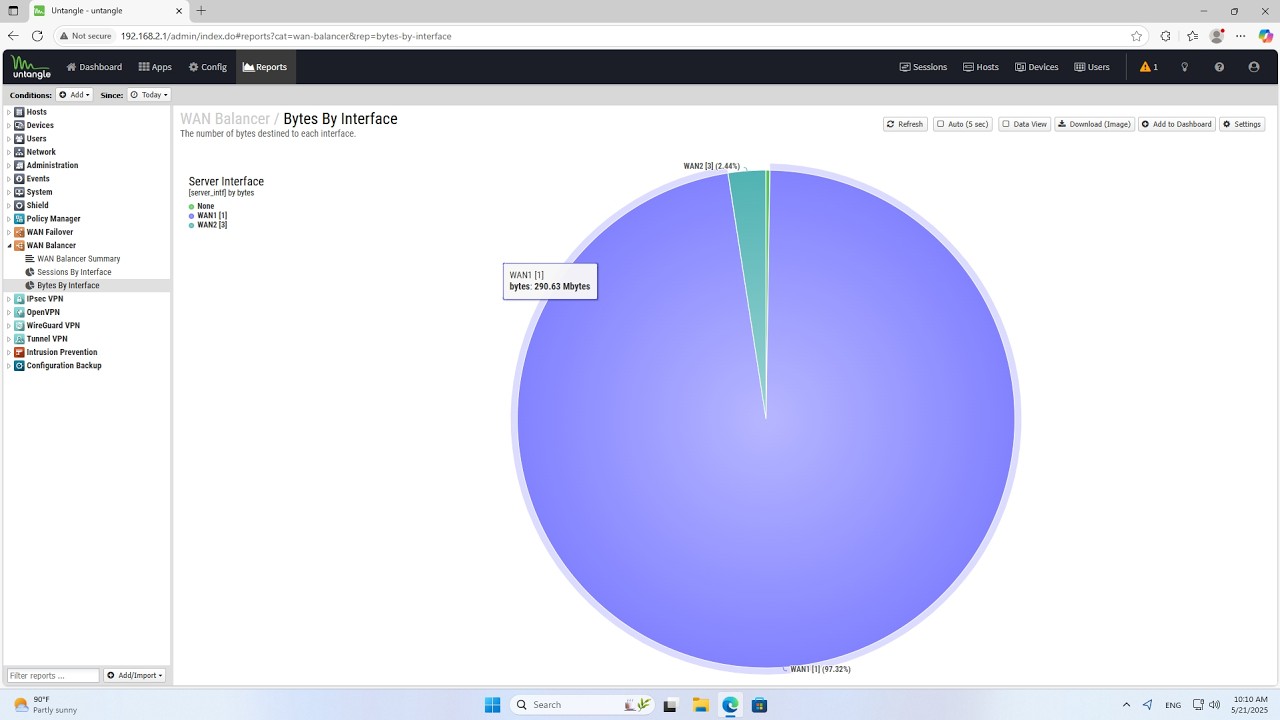Image resolution: width=1280 pixels, height=720 pixels.
Task: Collapse the WAN Balancer tree node
Action: pos(9,245)
